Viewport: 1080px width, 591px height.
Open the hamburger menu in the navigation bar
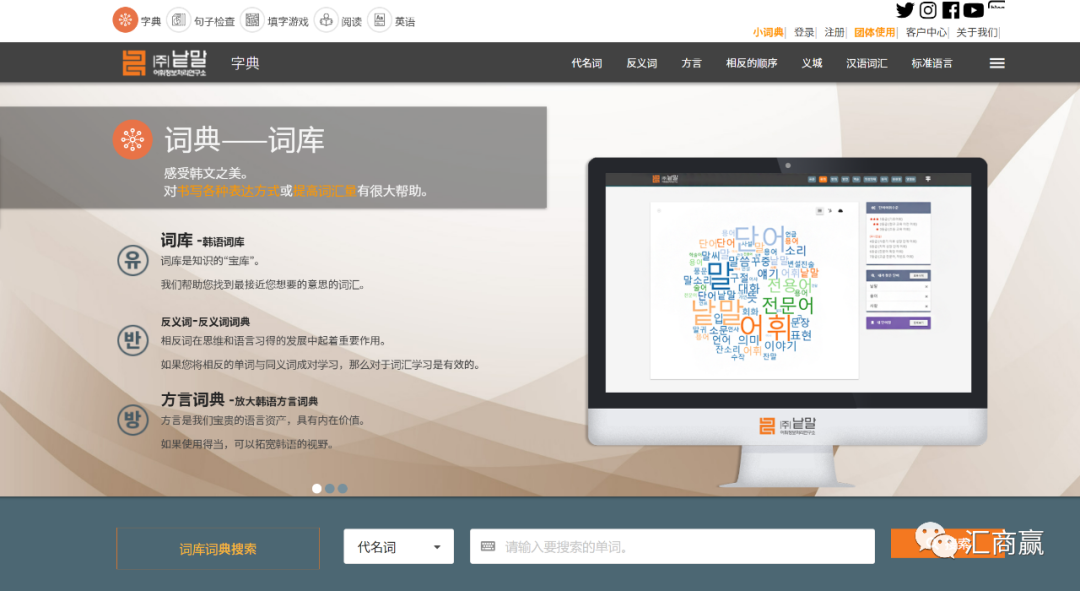coord(997,62)
